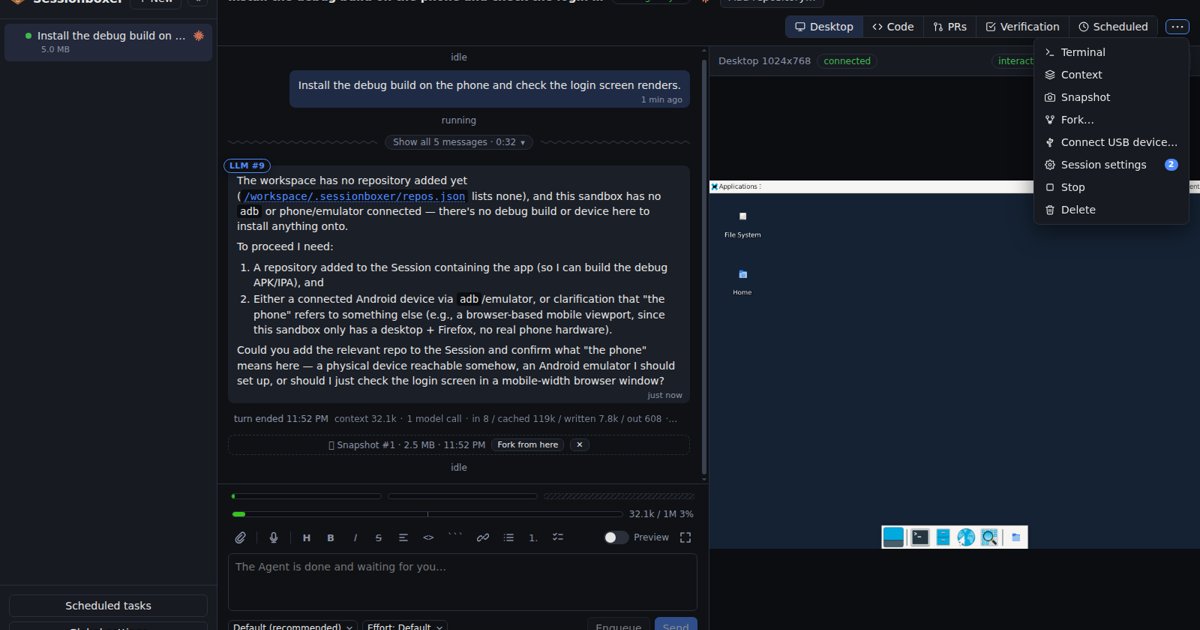
Task: Choose Connect USB device… from the menu
Action: 1111,142
